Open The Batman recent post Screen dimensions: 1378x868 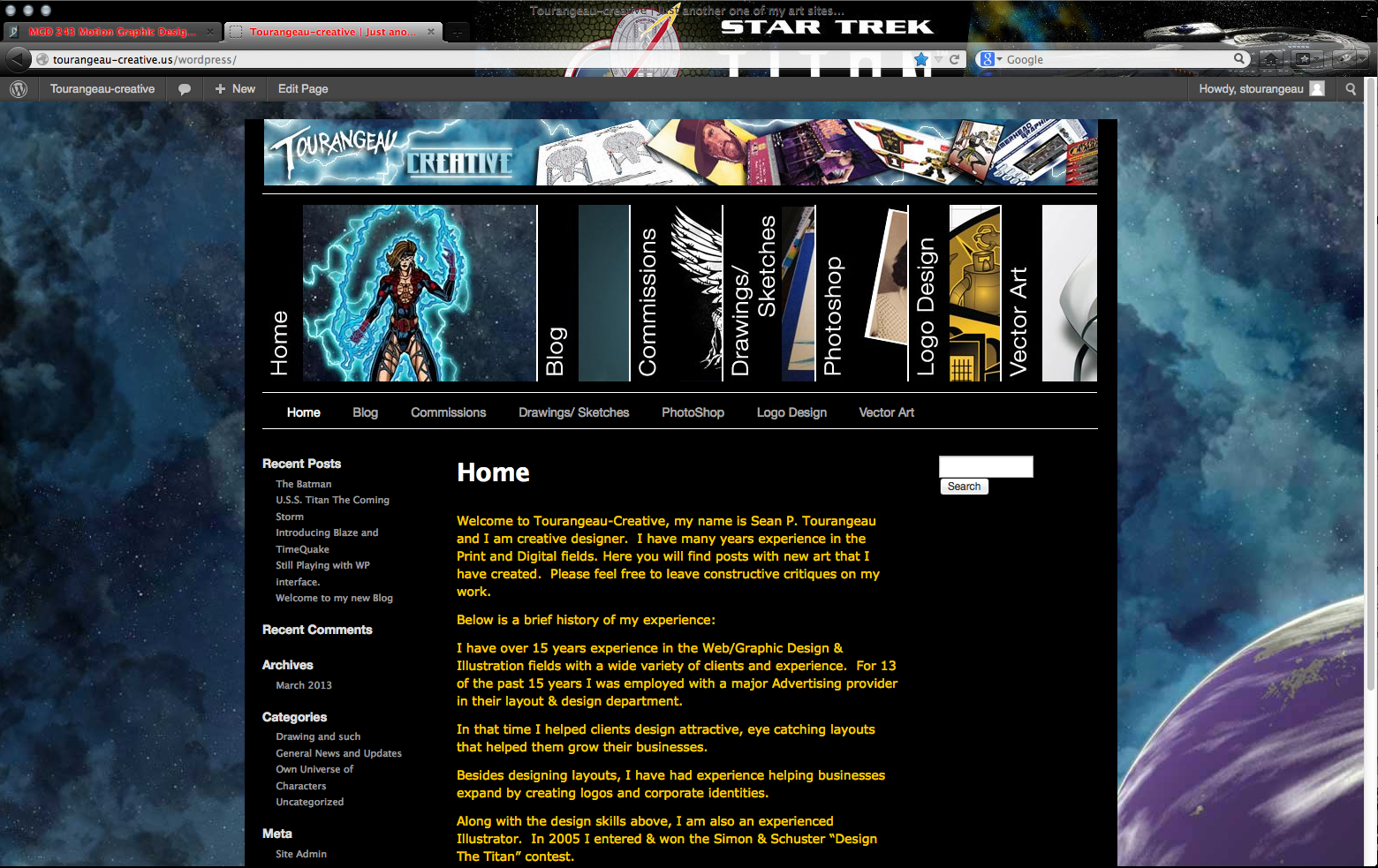(304, 484)
